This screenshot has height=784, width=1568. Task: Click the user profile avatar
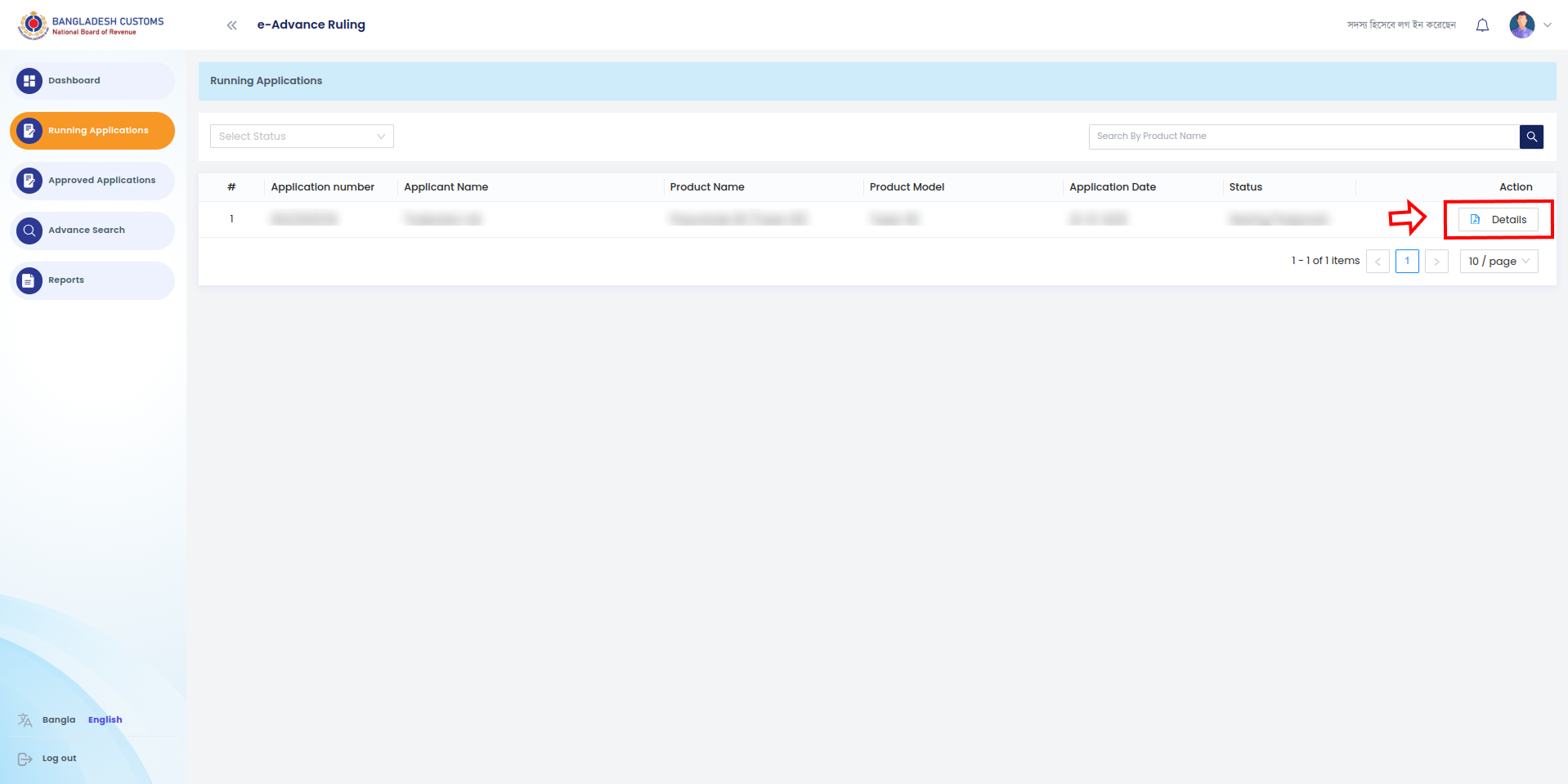(1521, 25)
